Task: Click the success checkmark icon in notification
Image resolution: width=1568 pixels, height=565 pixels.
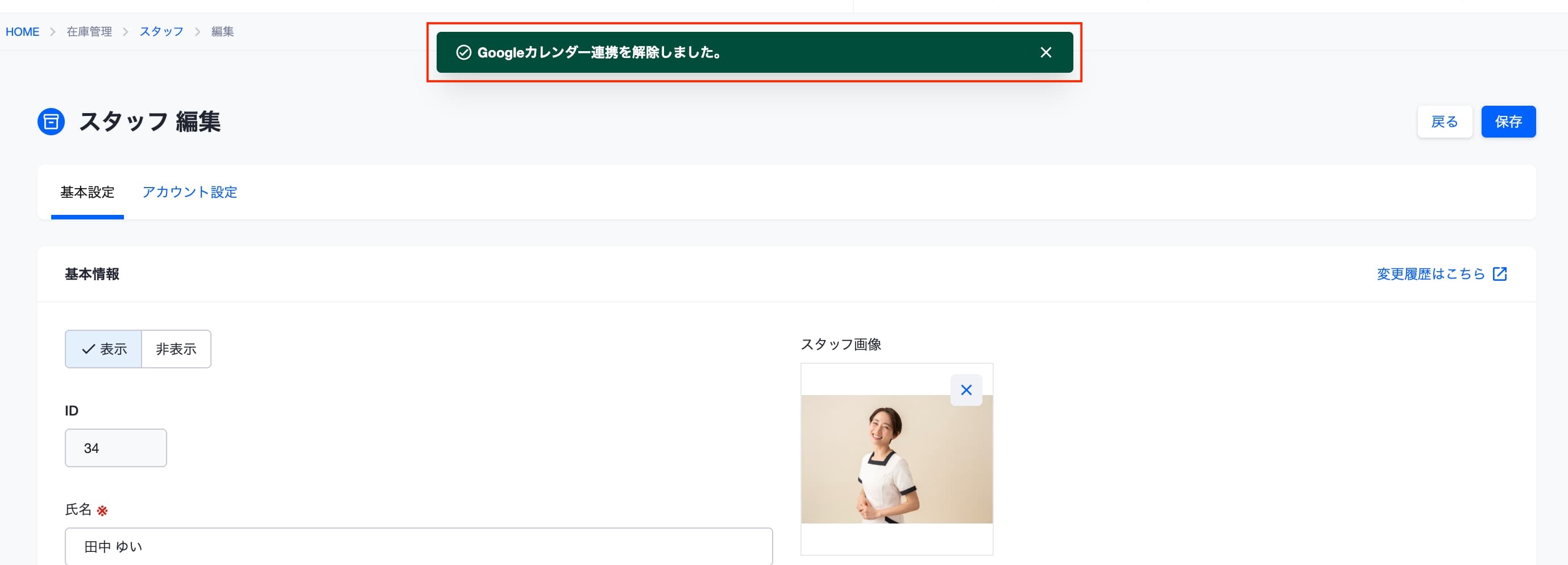Action: 464,52
